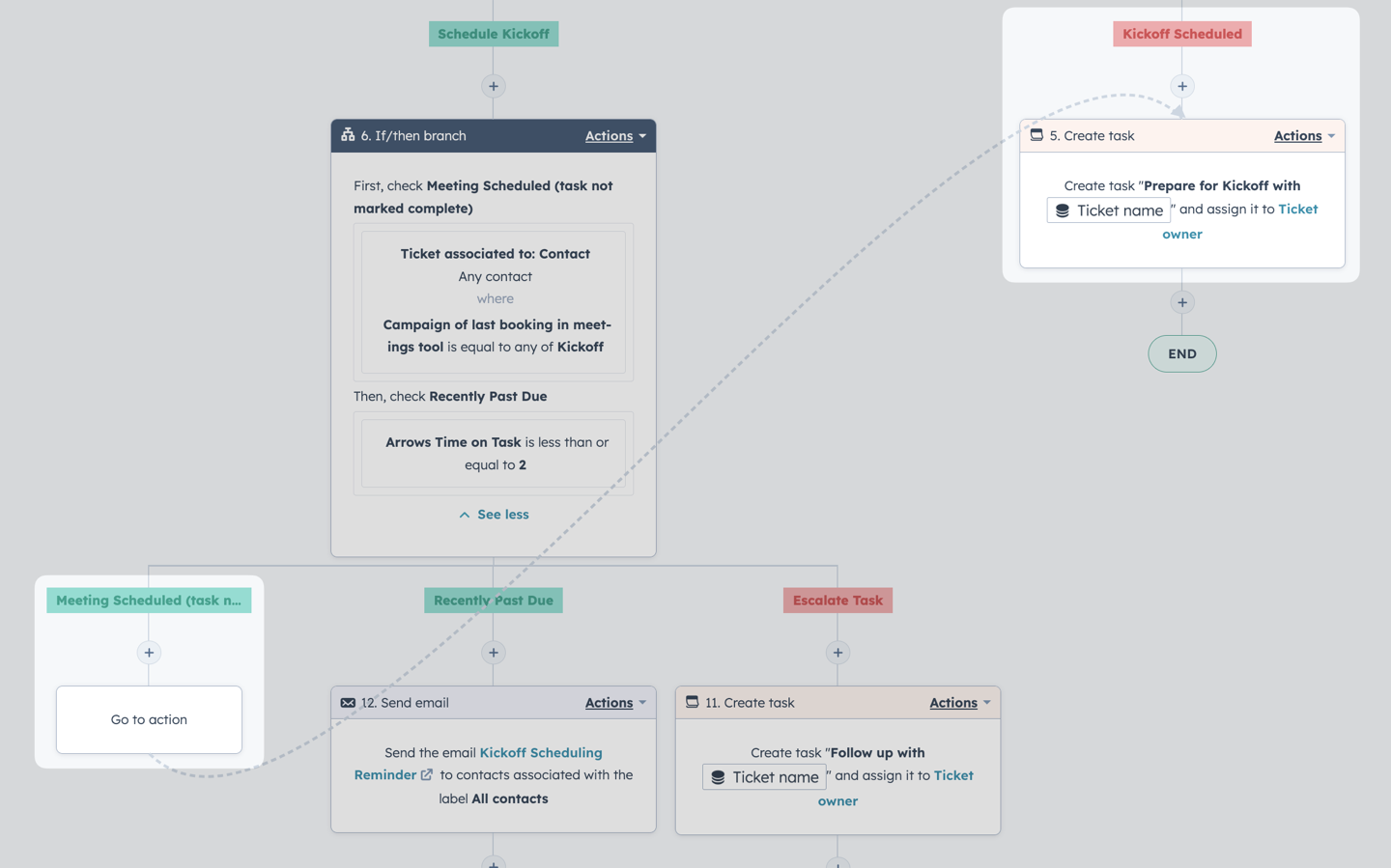Click the task icon in step 11 header
The image size is (1391, 868).
pyautogui.click(x=692, y=702)
